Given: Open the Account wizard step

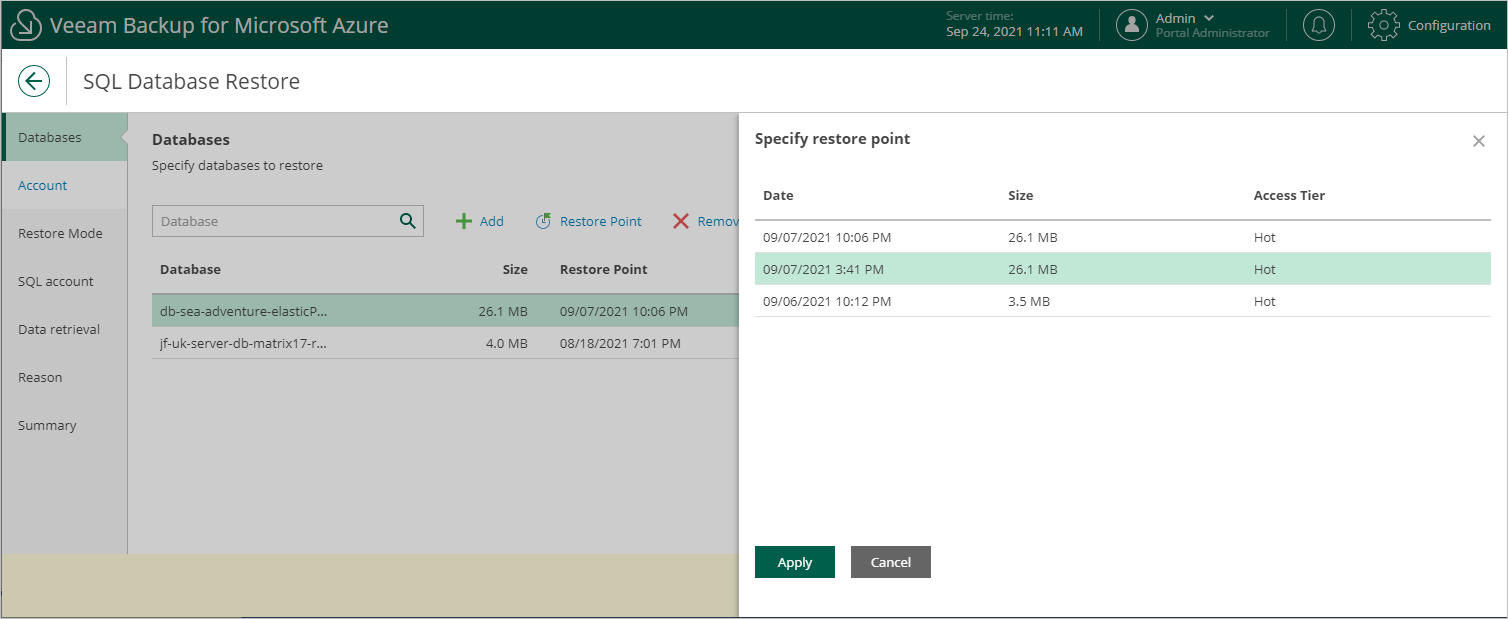Looking at the screenshot, I should click(x=64, y=185).
